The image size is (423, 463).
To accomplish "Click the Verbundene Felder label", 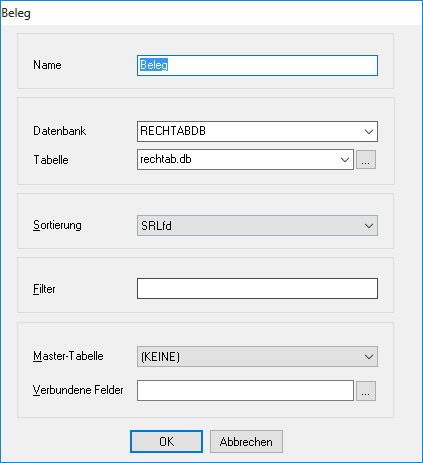I will click(x=78, y=390).
